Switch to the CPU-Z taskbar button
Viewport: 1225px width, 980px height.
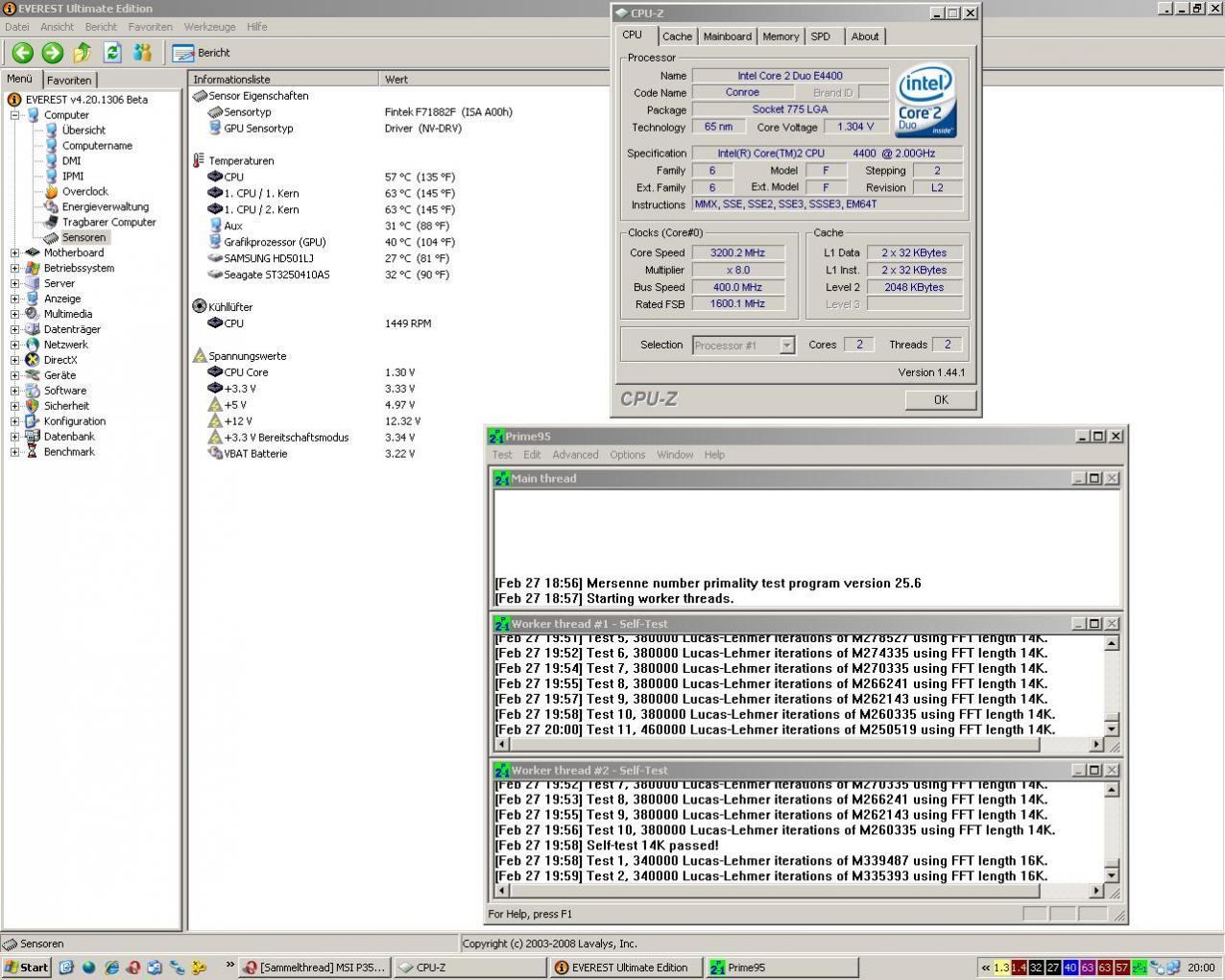[468, 968]
